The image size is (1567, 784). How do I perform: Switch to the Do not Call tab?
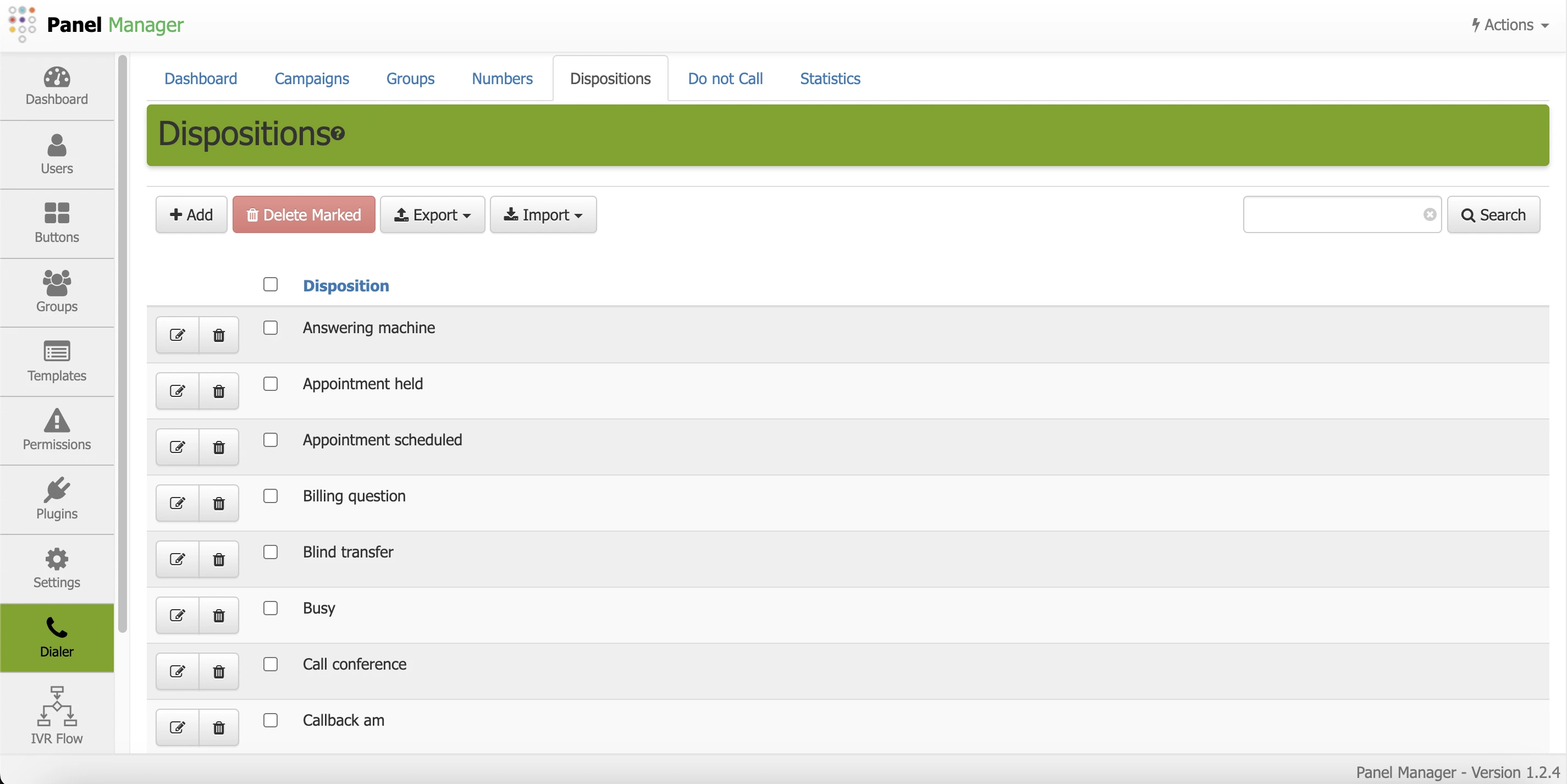pyautogui.click(x=725, y=79)
